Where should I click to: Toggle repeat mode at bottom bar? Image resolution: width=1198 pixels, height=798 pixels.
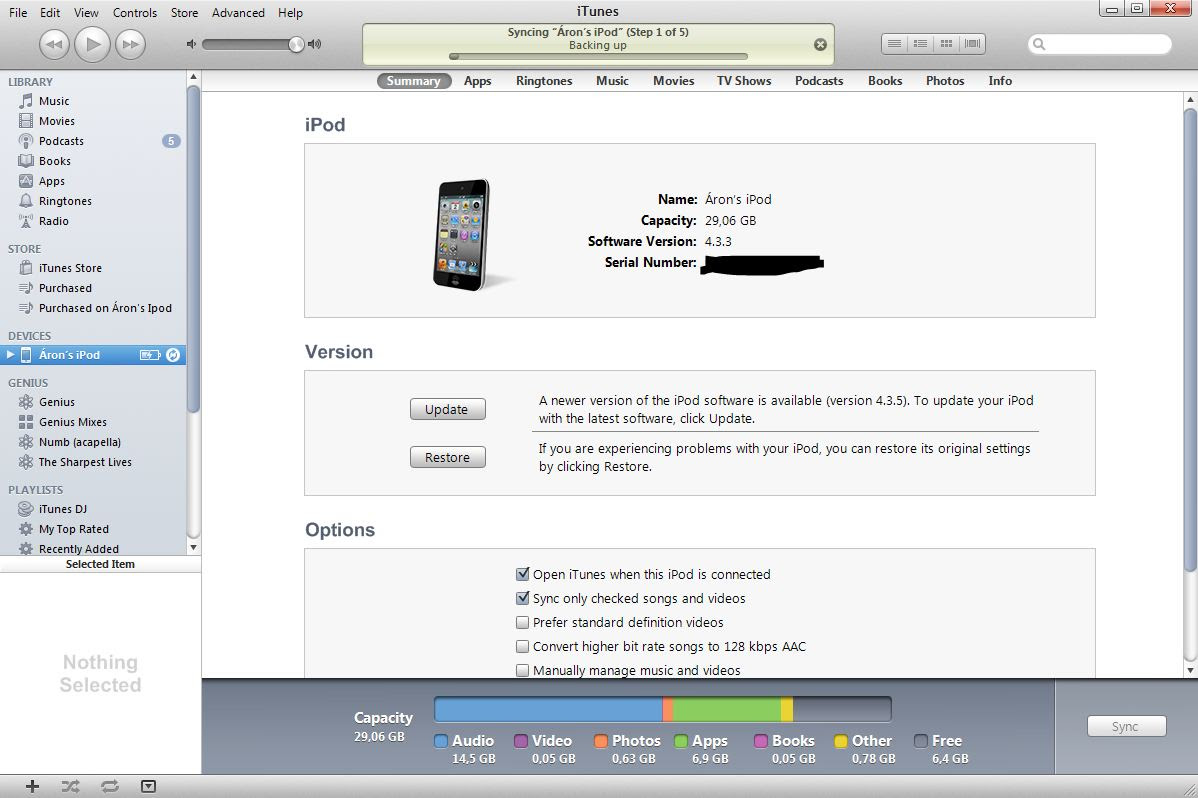109,786
